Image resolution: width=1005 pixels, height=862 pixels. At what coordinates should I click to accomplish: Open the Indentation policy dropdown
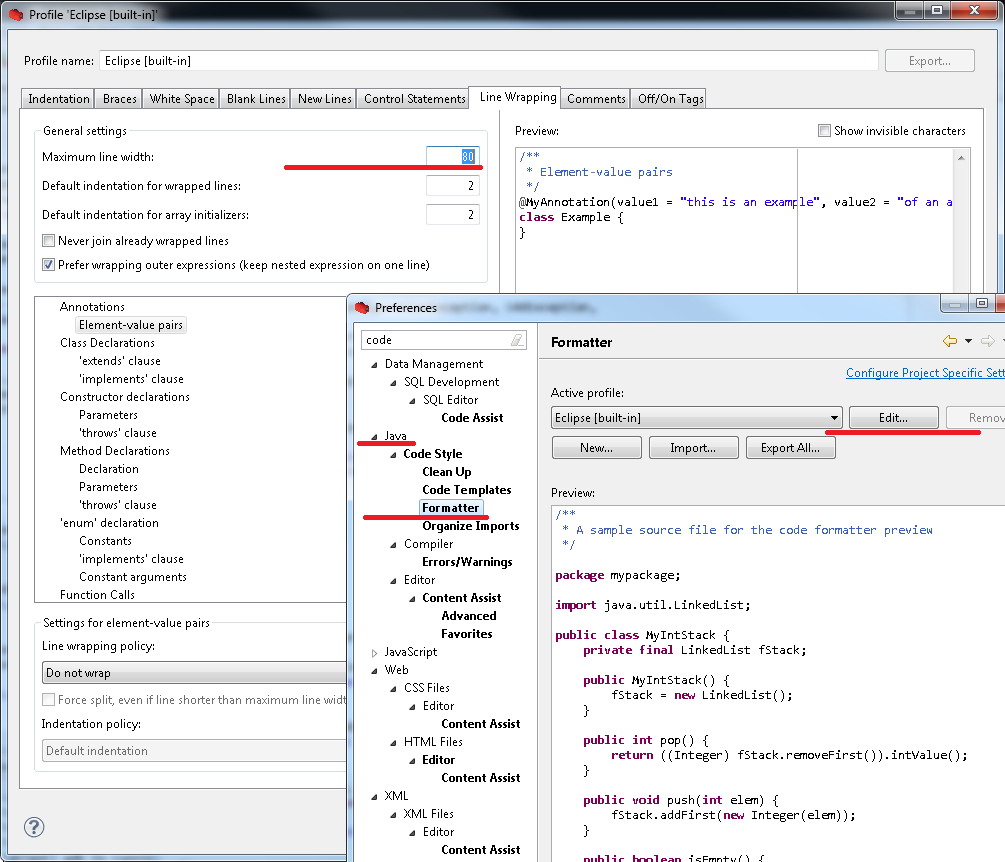194,750
